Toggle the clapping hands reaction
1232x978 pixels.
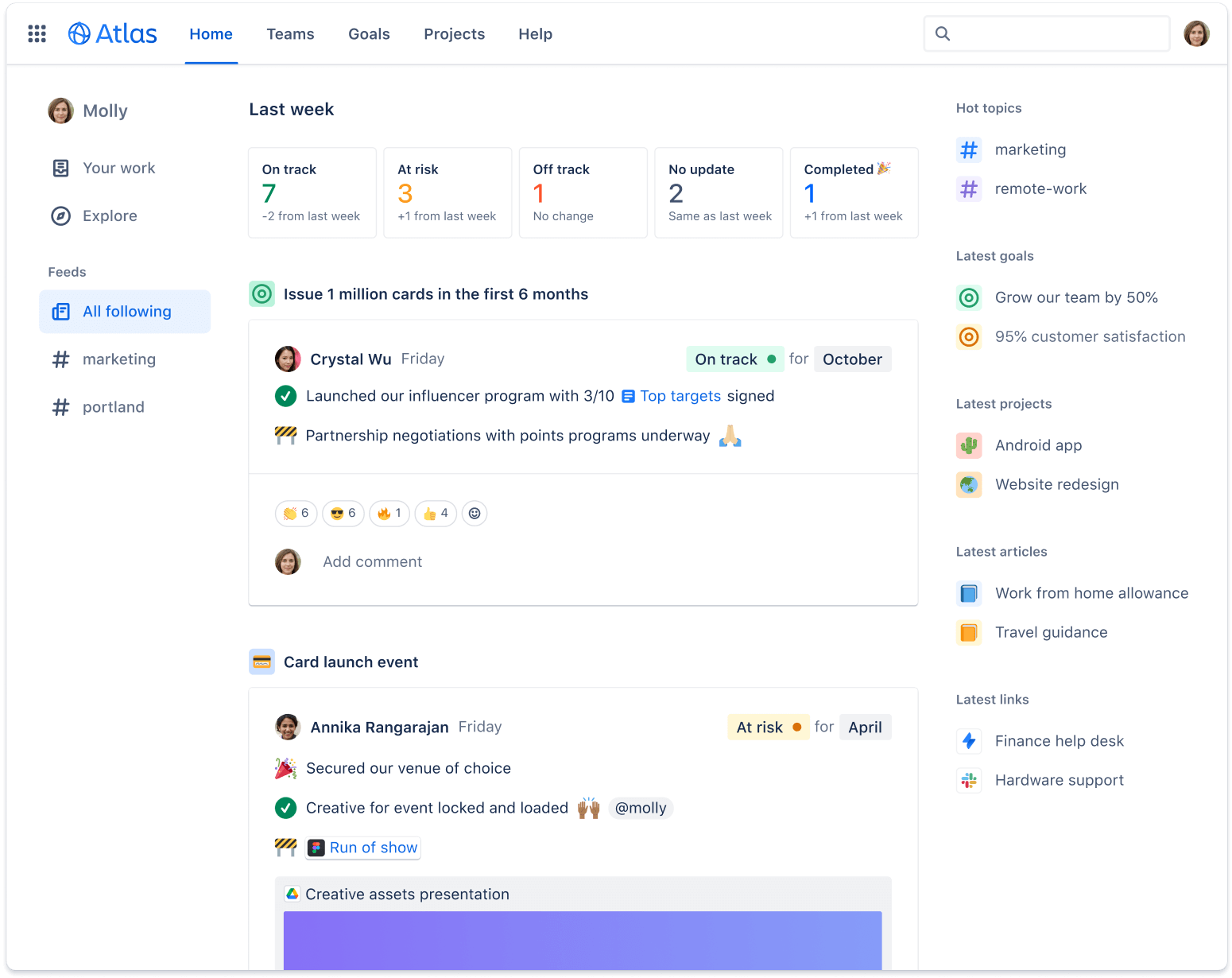pyautogui.click(x=296, y=514)
